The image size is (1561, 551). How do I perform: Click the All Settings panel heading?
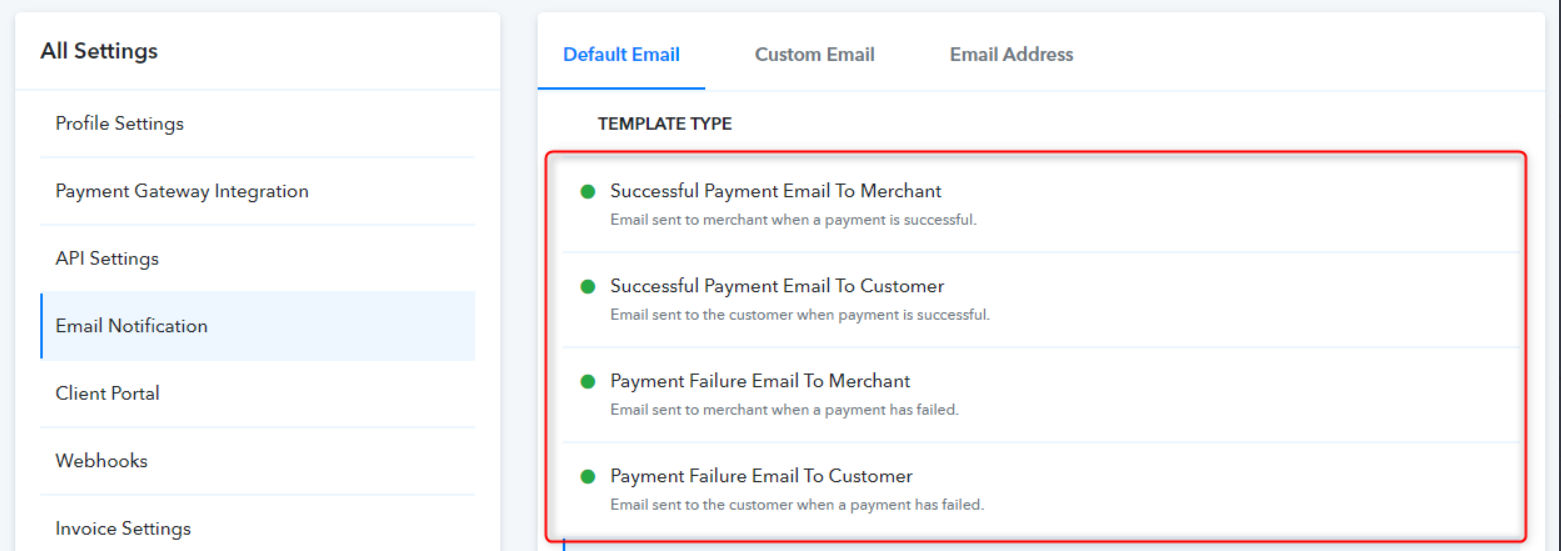coord(99,51)
